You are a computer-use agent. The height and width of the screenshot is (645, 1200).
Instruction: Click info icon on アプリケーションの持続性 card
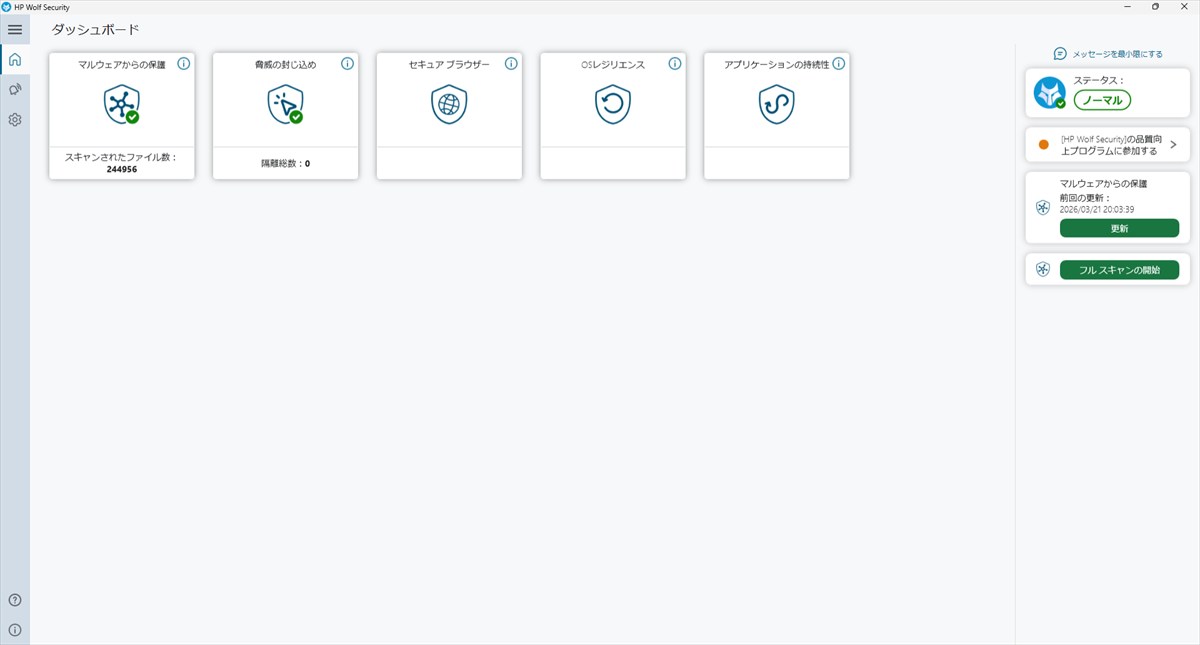click(839, 64)
